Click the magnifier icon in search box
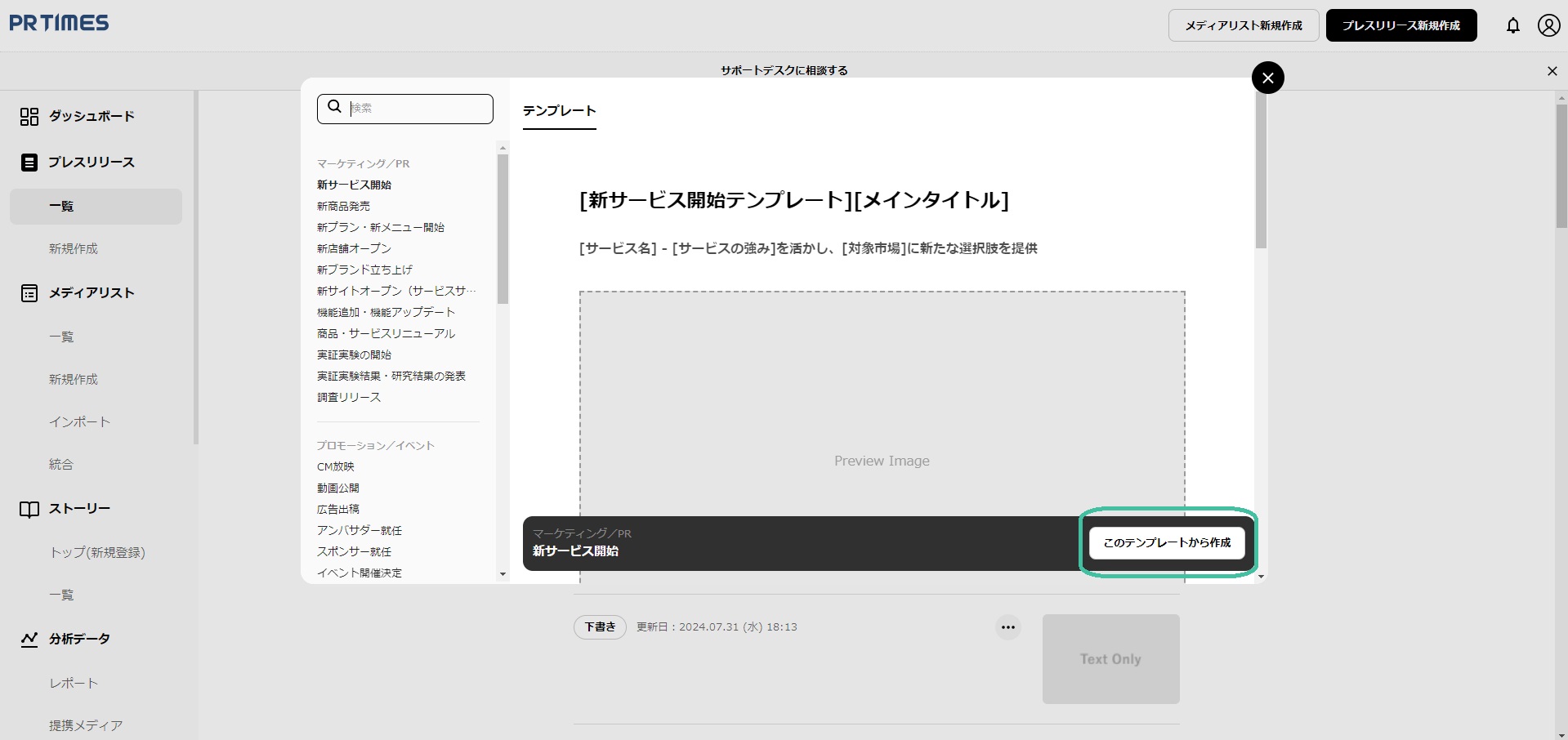 [334, 107]
